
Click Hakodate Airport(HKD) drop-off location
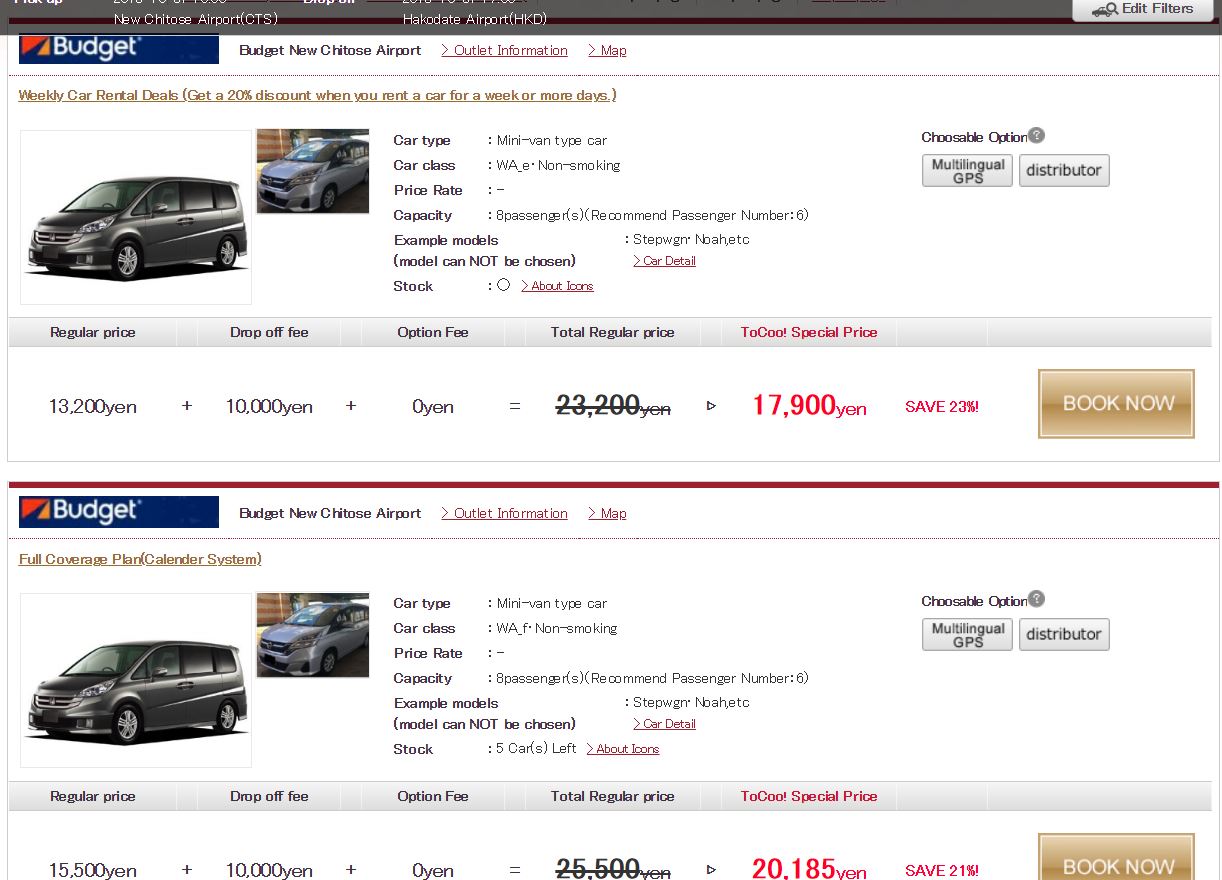(475, 19)
